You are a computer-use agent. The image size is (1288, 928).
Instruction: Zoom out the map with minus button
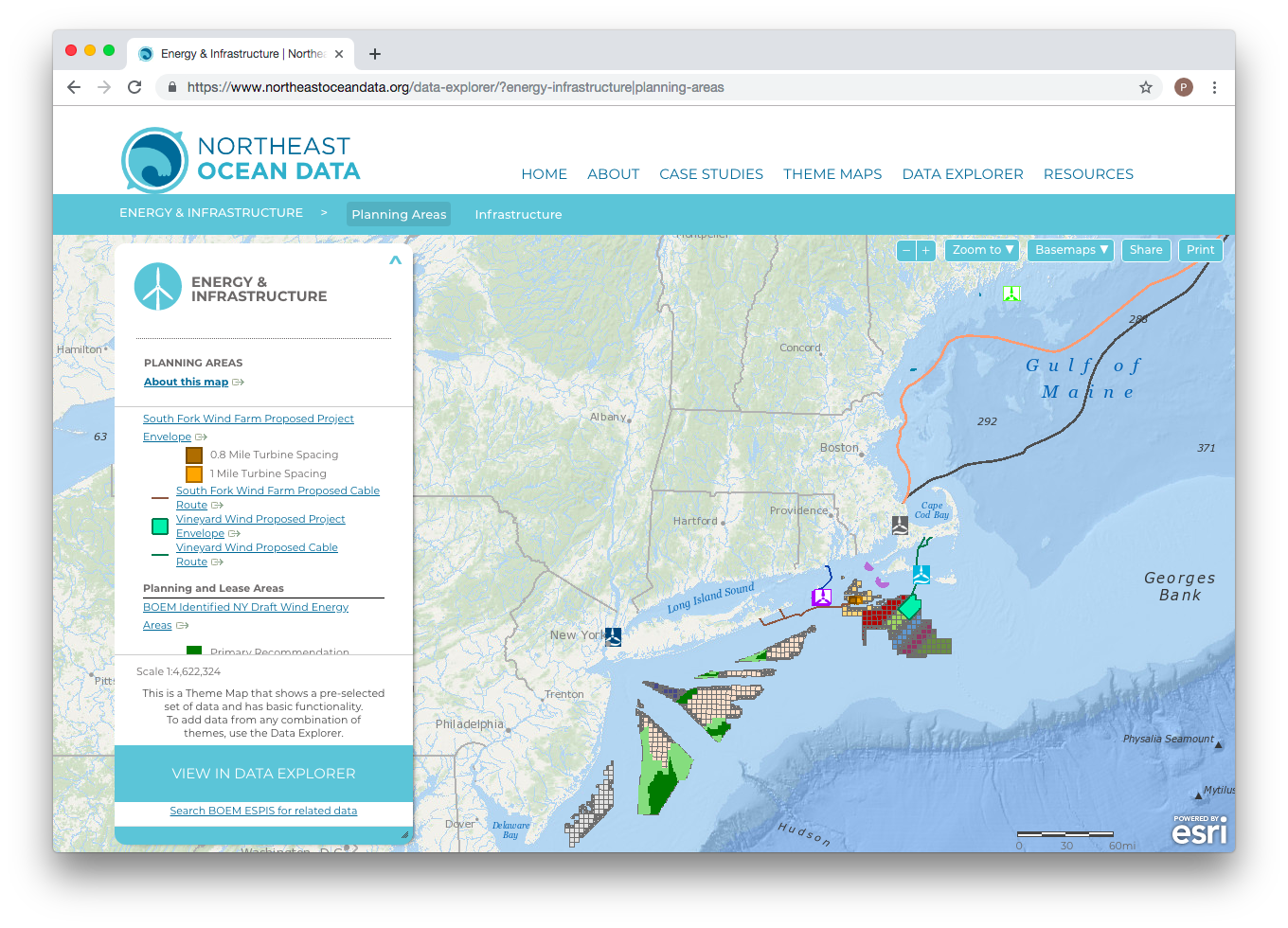[906, 250]
